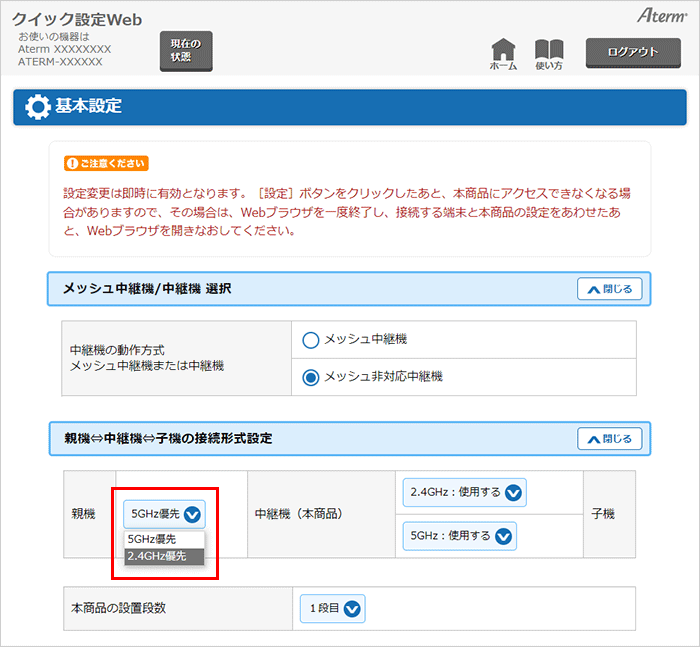Select メッシュ非対応中継機 radio button
The height and width of the screenshot is (647, 700).
[x=311, y=377]
